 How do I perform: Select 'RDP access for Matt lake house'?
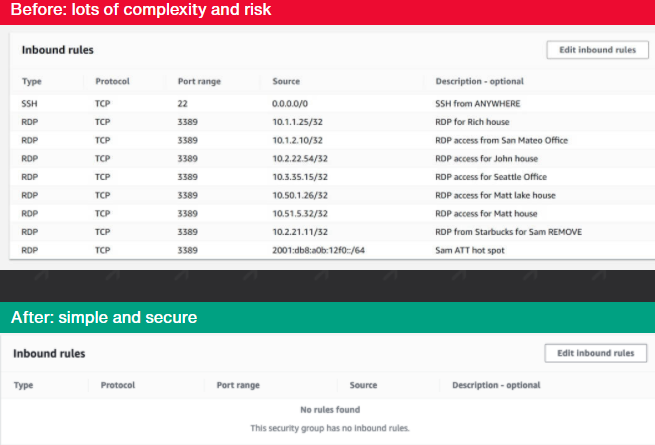click(495, 196)
